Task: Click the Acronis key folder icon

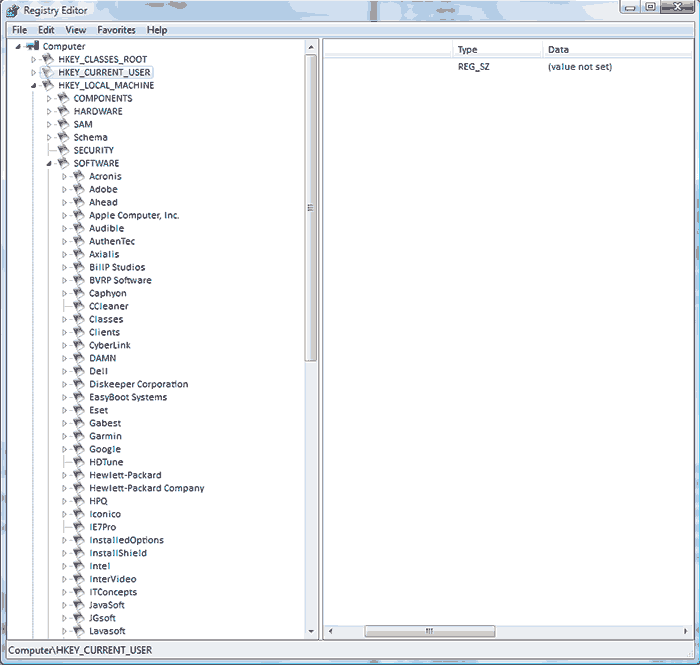Action: pyautogui.click(x=79, y=176)
